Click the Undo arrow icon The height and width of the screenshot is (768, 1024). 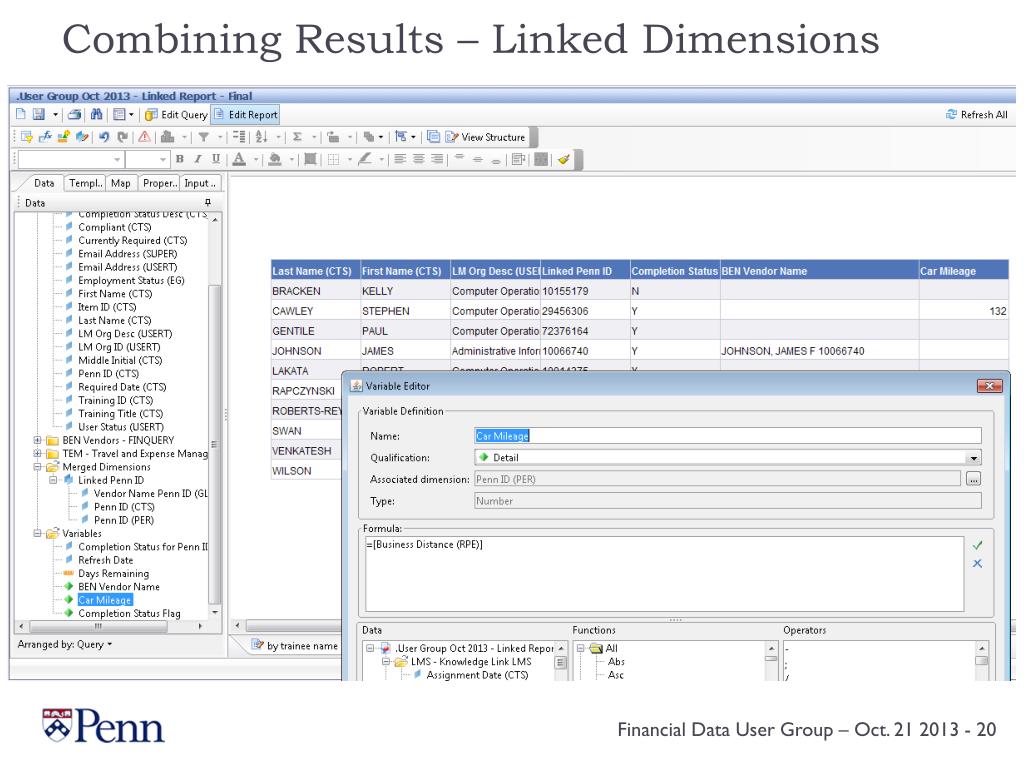tap(103, 137)
